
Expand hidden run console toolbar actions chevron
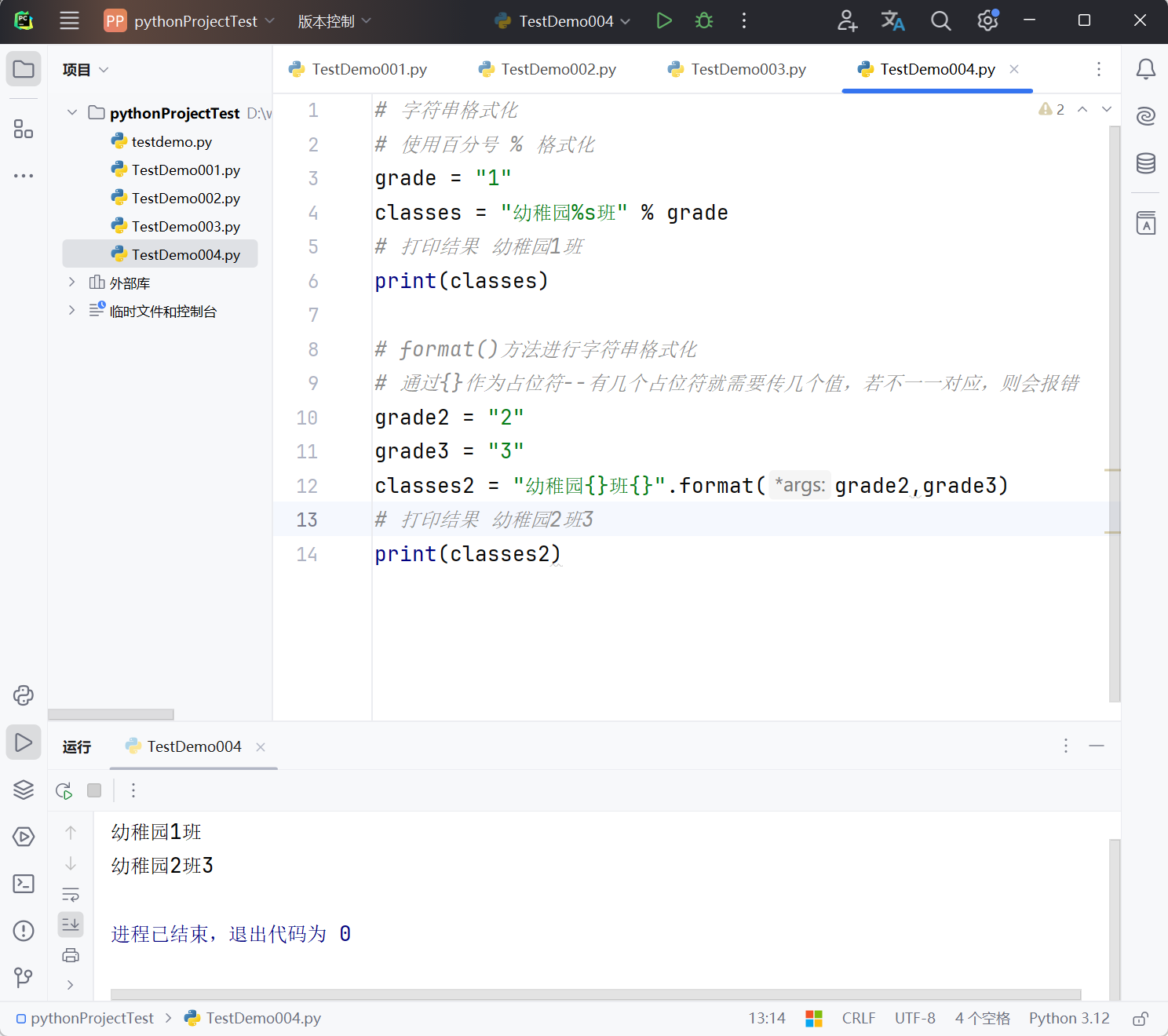coord(71,984)
